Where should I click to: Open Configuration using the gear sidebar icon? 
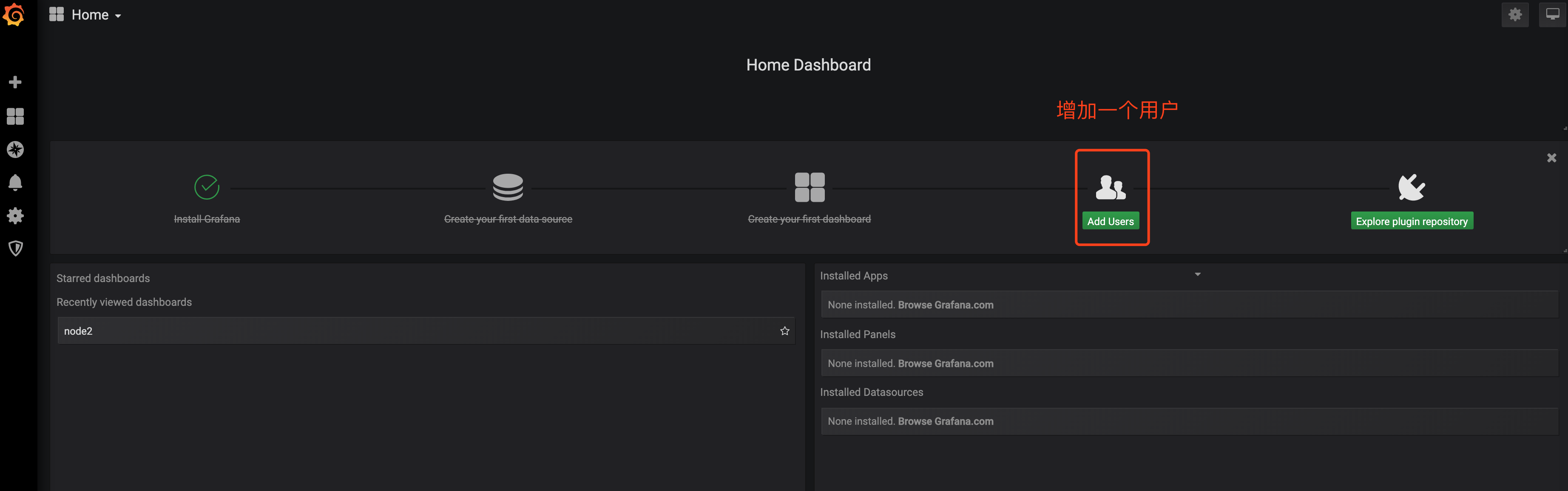(14, 215)
